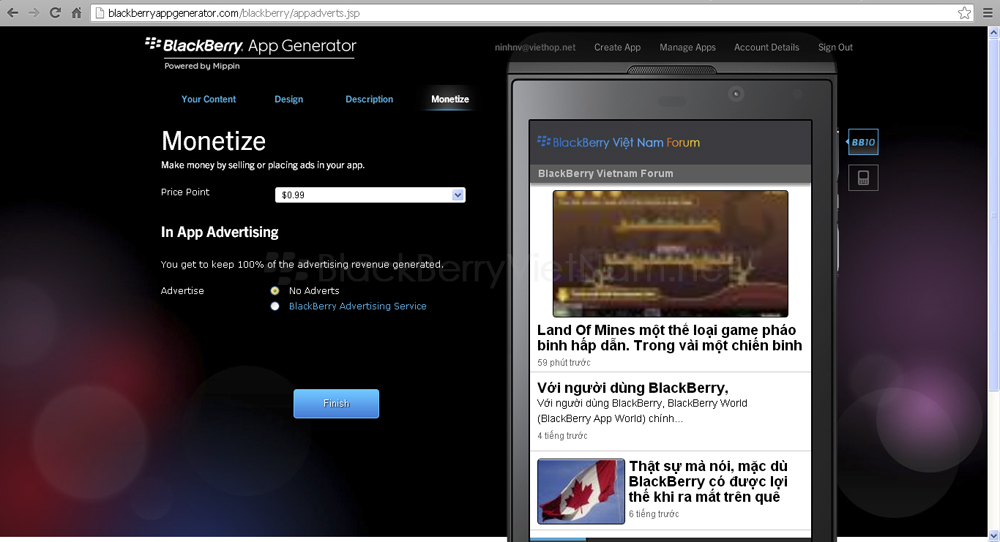Click the BlackBerry Việt Nam Forum logo
The width and height of the screenshot is (1000, 542).
point(619,142)
